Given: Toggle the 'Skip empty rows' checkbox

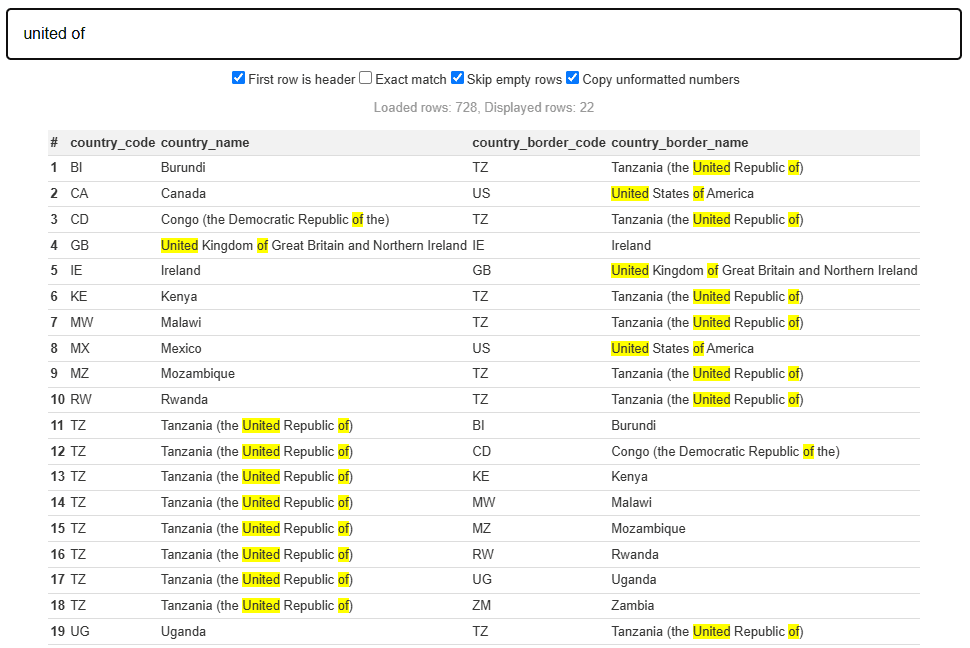Looking at the screenshot, I should [457, 78].
